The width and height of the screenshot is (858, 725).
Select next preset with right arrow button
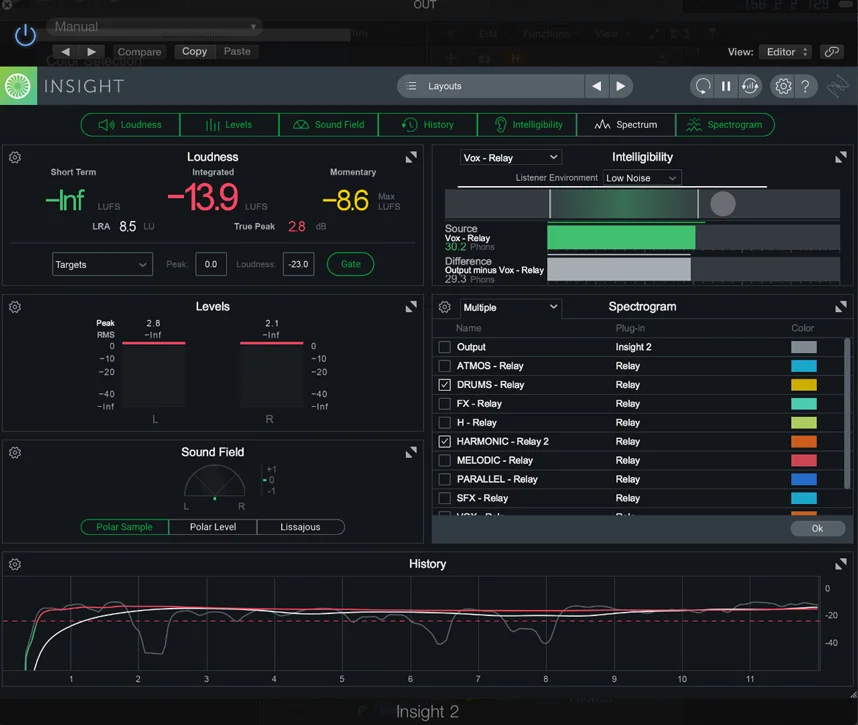coord(91,51)
